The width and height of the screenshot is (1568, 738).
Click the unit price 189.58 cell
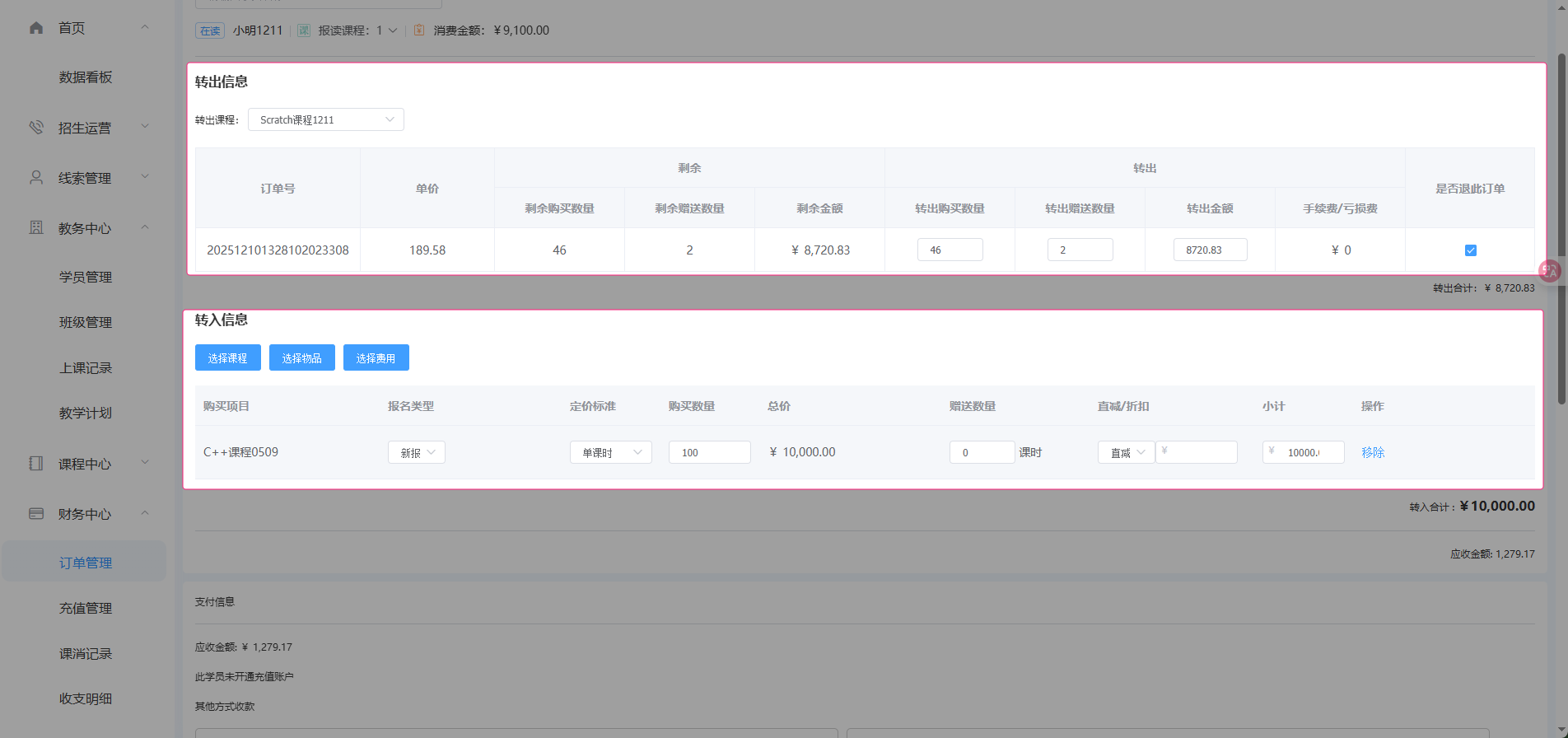pos(427,250)
